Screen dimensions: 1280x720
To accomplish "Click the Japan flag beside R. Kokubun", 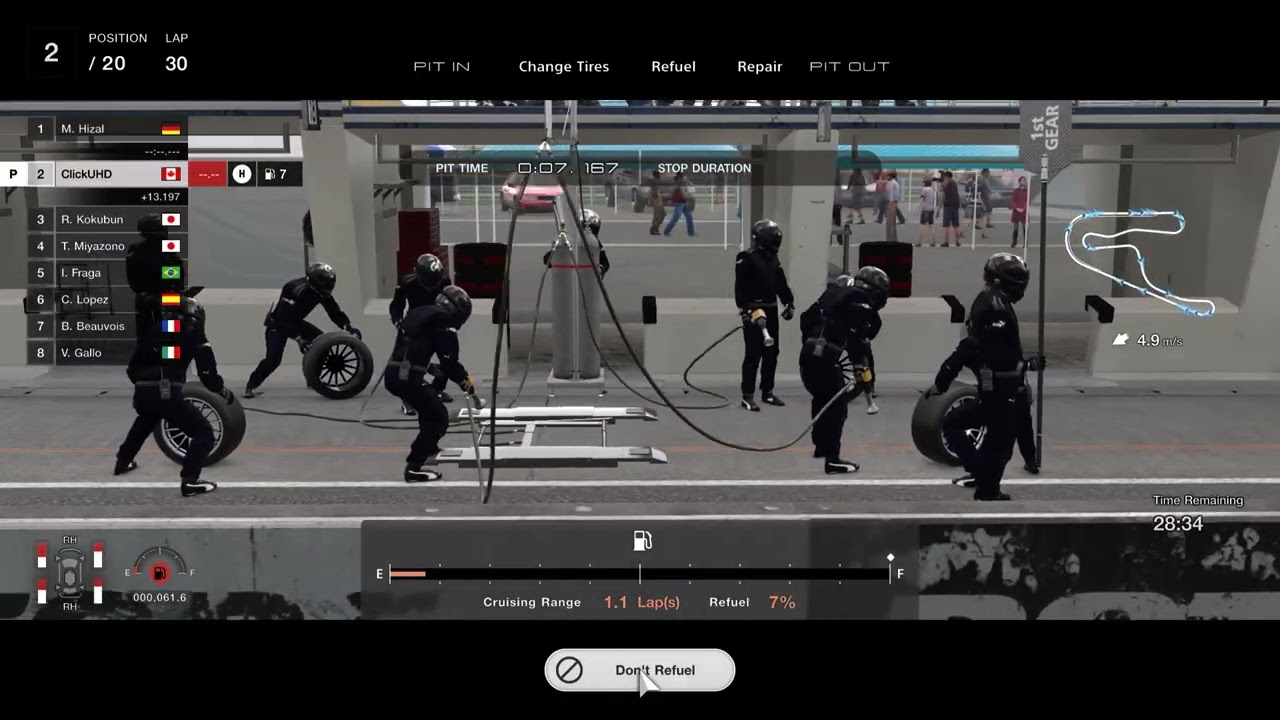I will (171, 219).
